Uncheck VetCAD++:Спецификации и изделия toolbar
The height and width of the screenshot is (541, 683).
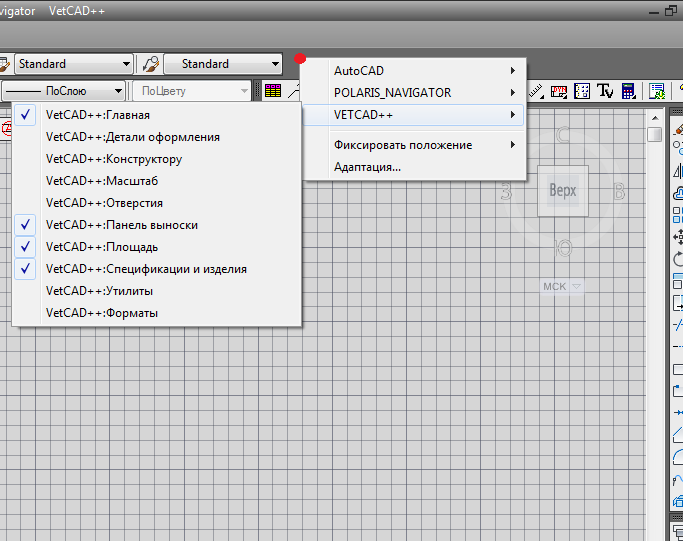157,269
